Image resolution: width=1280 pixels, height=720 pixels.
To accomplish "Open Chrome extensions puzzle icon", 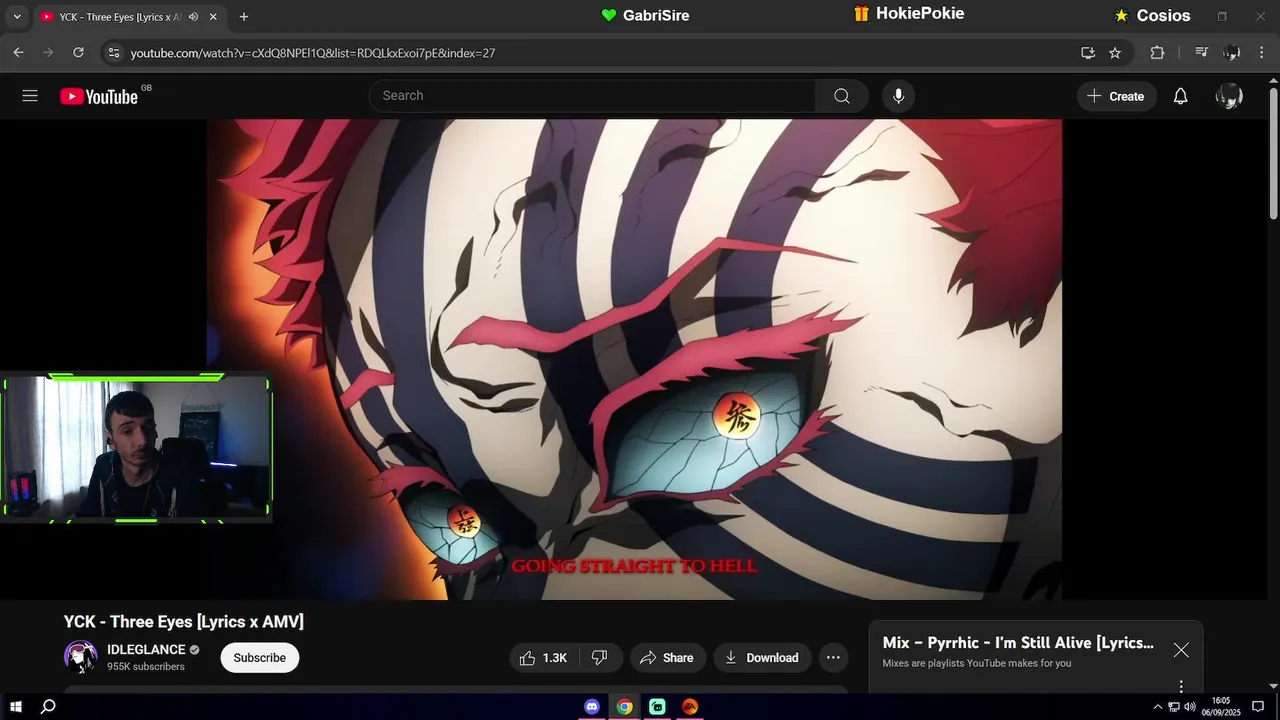I will click(x=1157, y=53).
